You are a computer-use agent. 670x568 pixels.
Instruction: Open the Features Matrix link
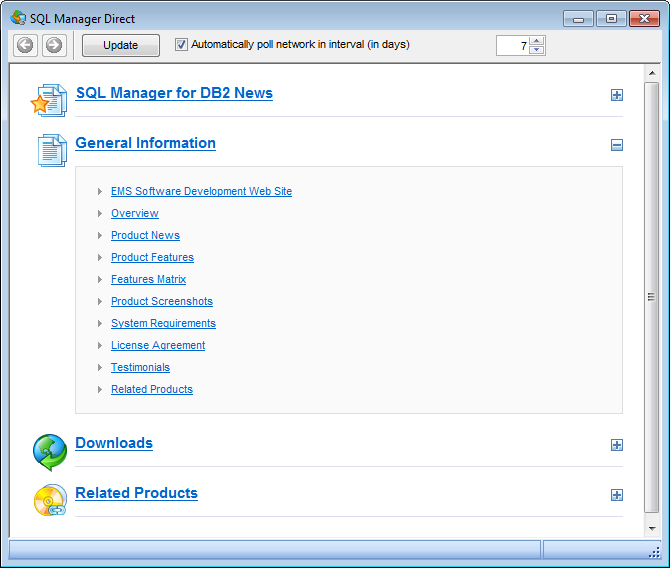[148, 280]
